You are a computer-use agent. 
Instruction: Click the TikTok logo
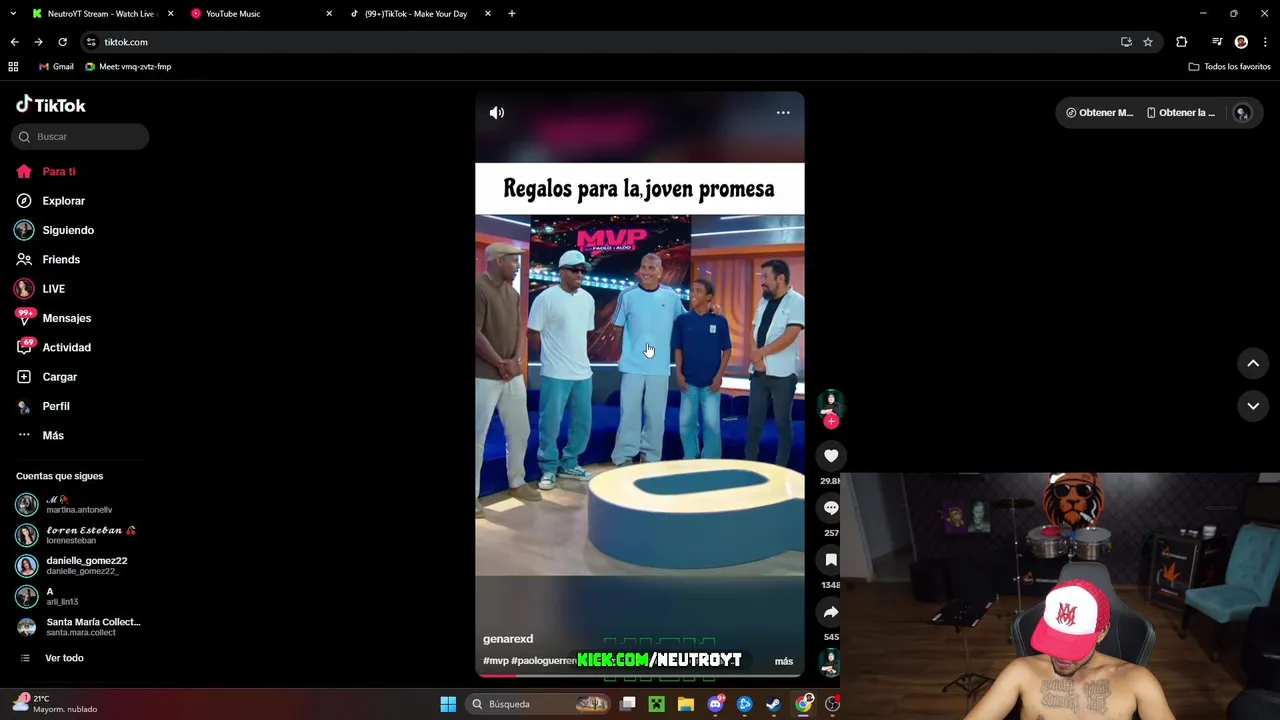pos(51,105)
